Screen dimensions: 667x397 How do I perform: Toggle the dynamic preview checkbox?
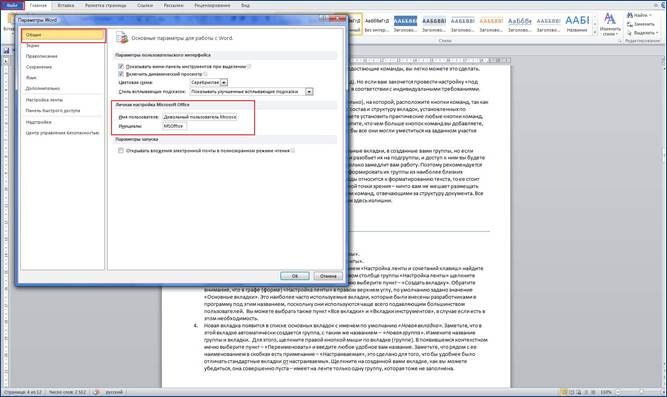coord(121,74)
